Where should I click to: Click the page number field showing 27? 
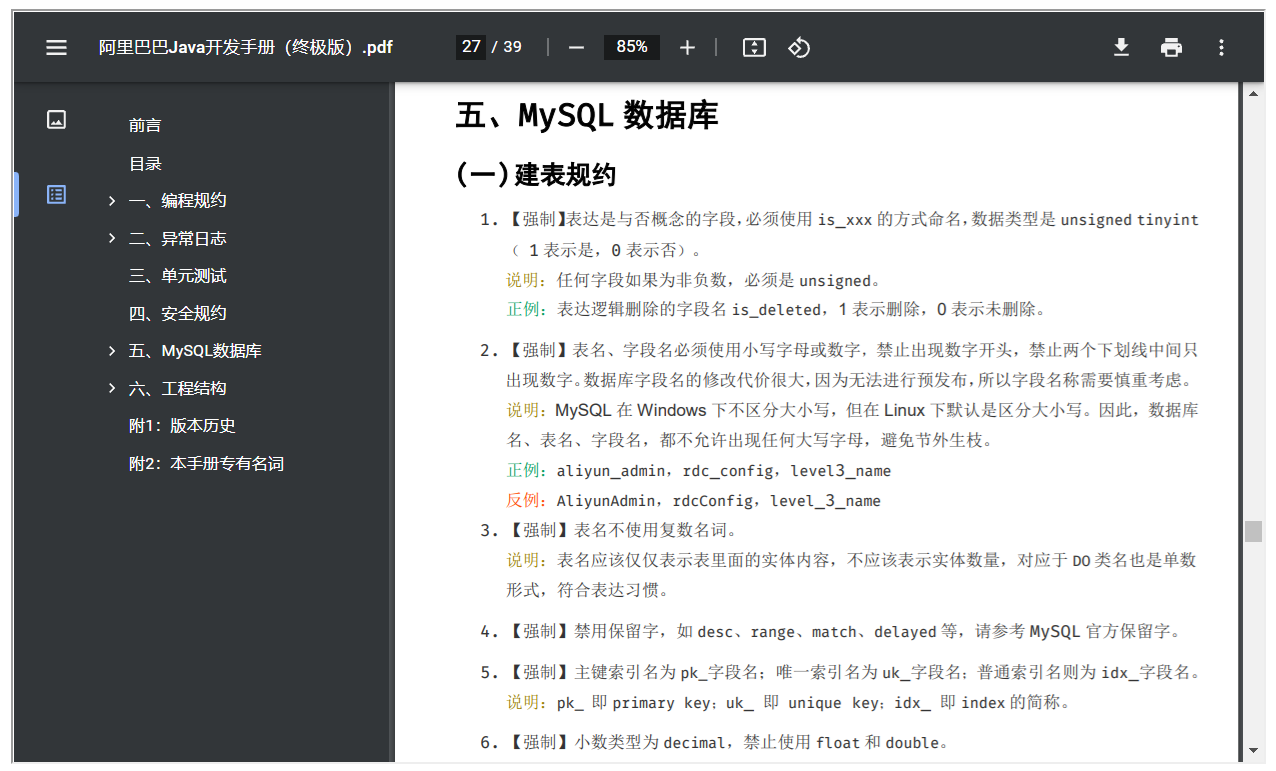[471, 47]
